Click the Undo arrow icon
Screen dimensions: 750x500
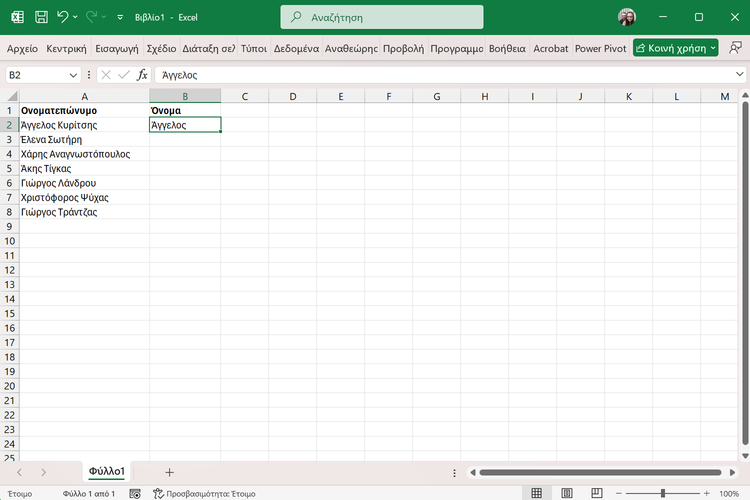[63, 17]
